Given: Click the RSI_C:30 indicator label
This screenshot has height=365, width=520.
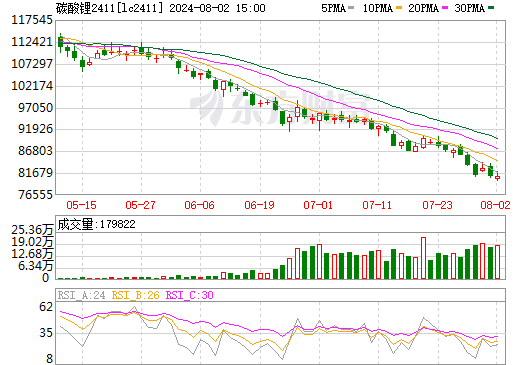Looking at the screenshot, I should 190,295.
